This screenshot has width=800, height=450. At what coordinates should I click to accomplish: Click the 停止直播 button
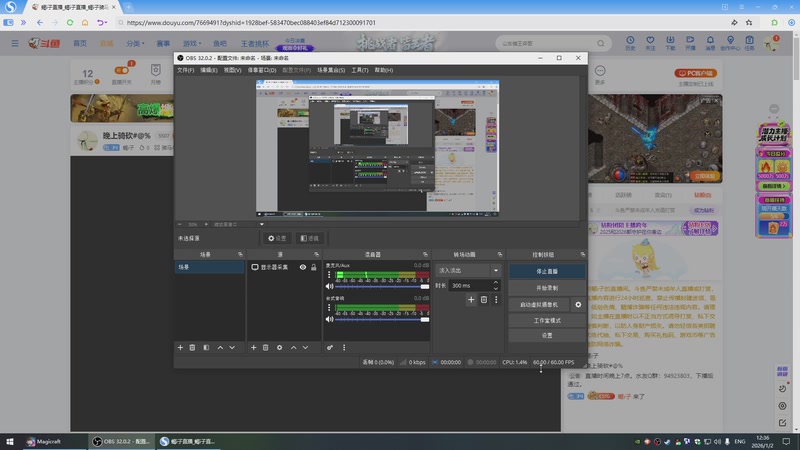(x=547, y=270)
